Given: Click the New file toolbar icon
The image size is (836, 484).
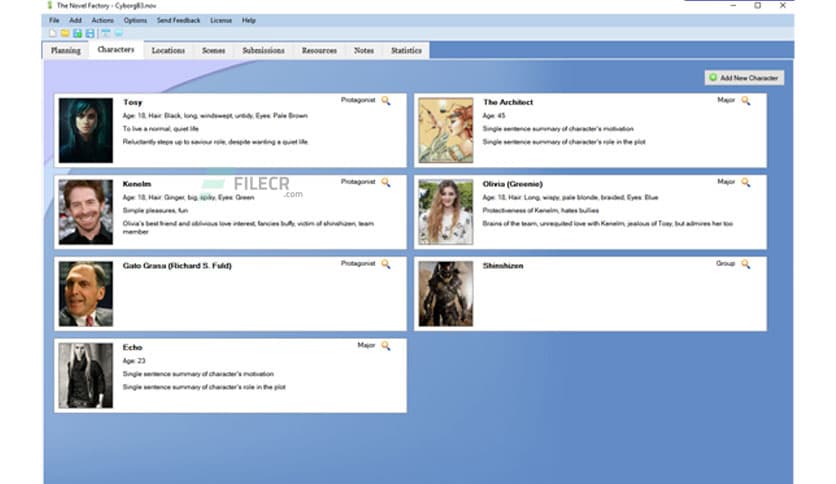Looking at the screenshot, I should pos(52,34).
